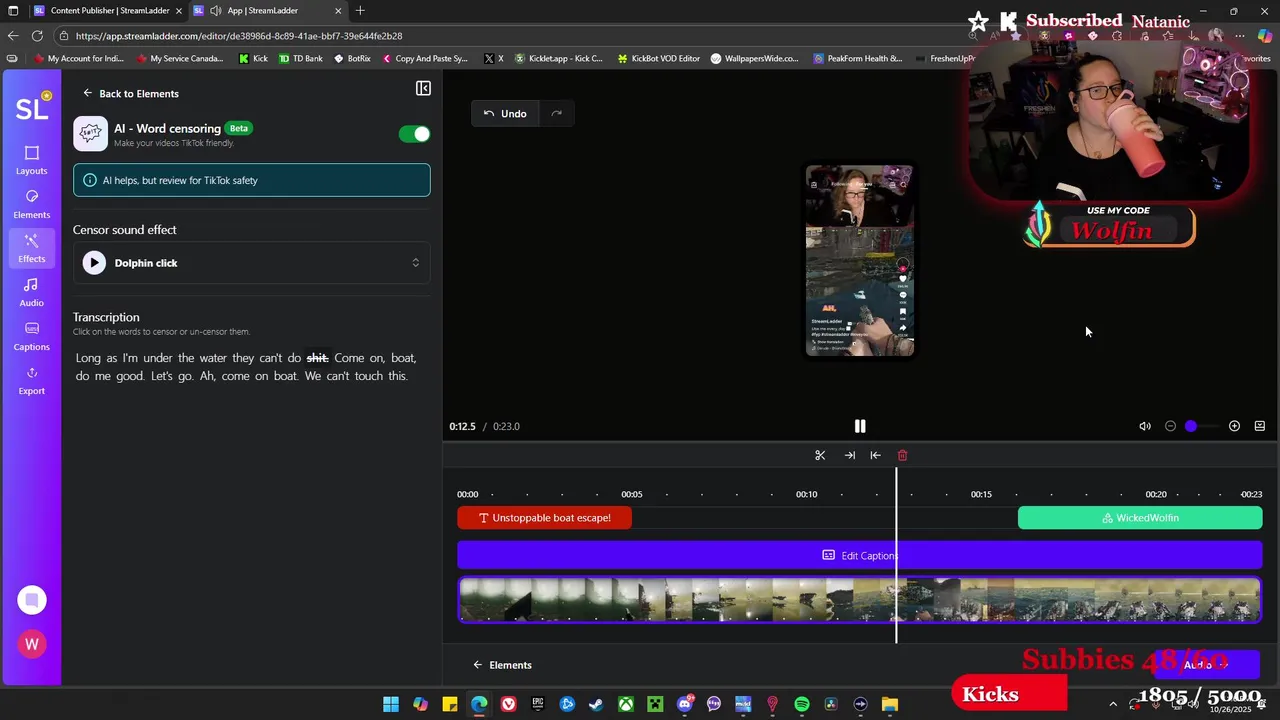Jump to the 00:20 timeline marker

[1155, 494]
